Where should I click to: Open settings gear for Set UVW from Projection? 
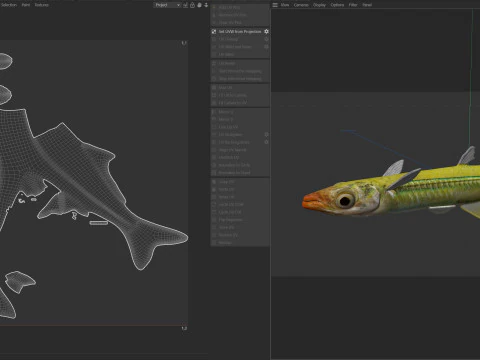266,31
